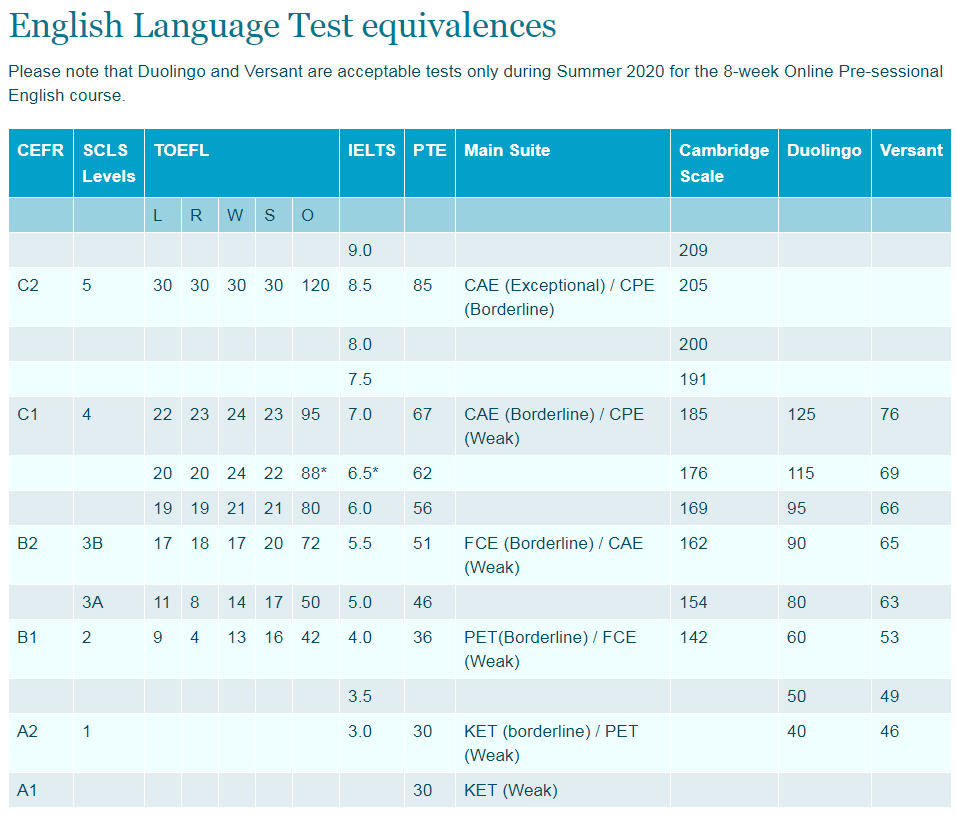Select the 'C1' CEFR cell
Image resolution: width=957 pixels, height=817 pixels.
pos(41,426)
